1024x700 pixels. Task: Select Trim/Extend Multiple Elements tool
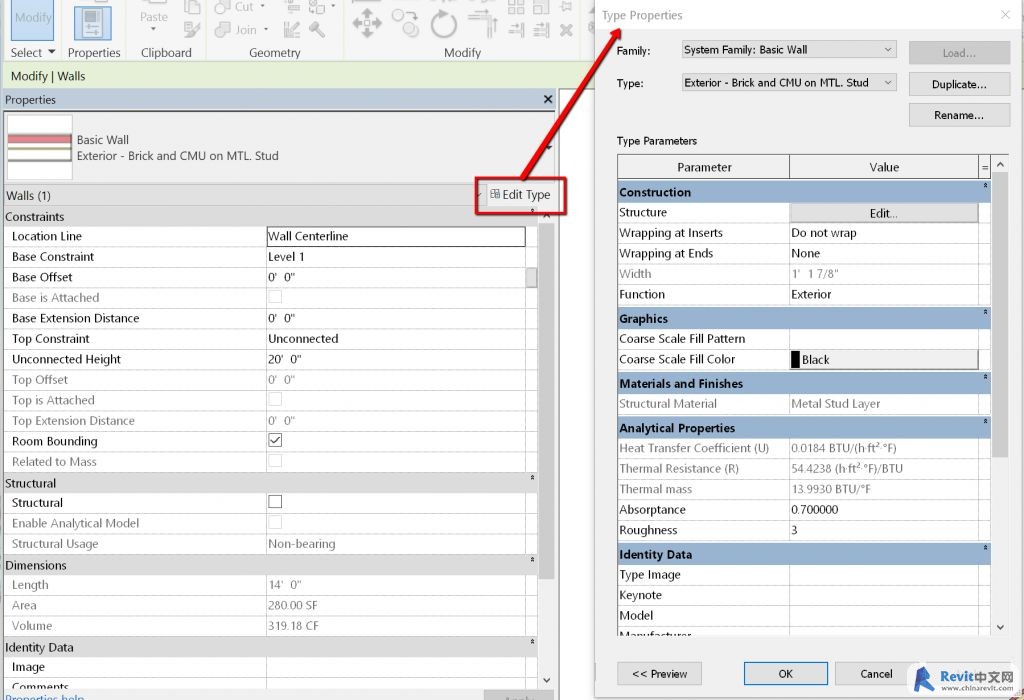[541, 29]
